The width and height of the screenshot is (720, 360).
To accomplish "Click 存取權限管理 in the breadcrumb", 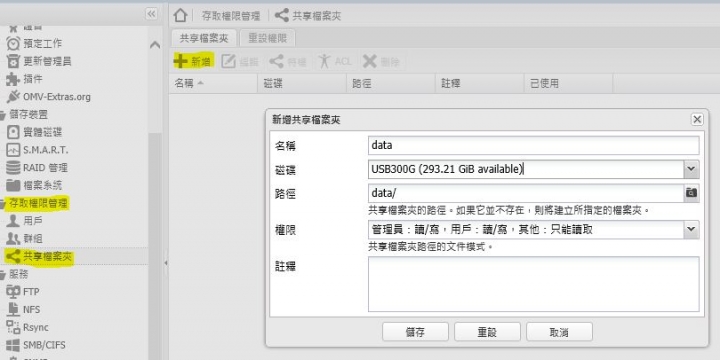I will 231,16.
